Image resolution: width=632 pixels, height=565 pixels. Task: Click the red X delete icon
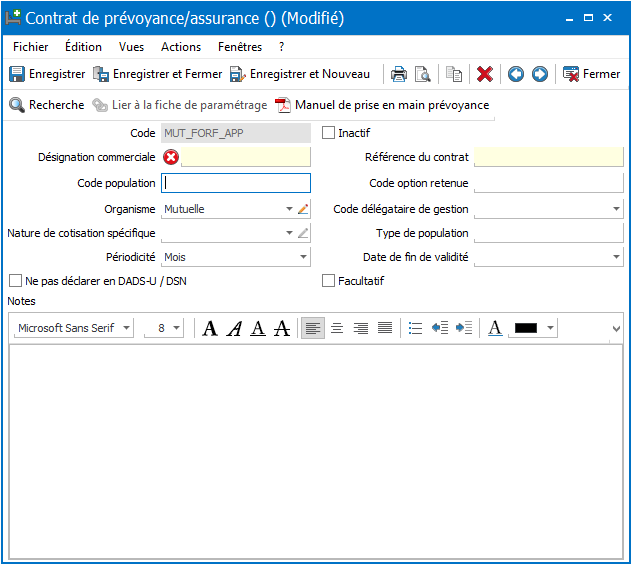pos(485,74)
